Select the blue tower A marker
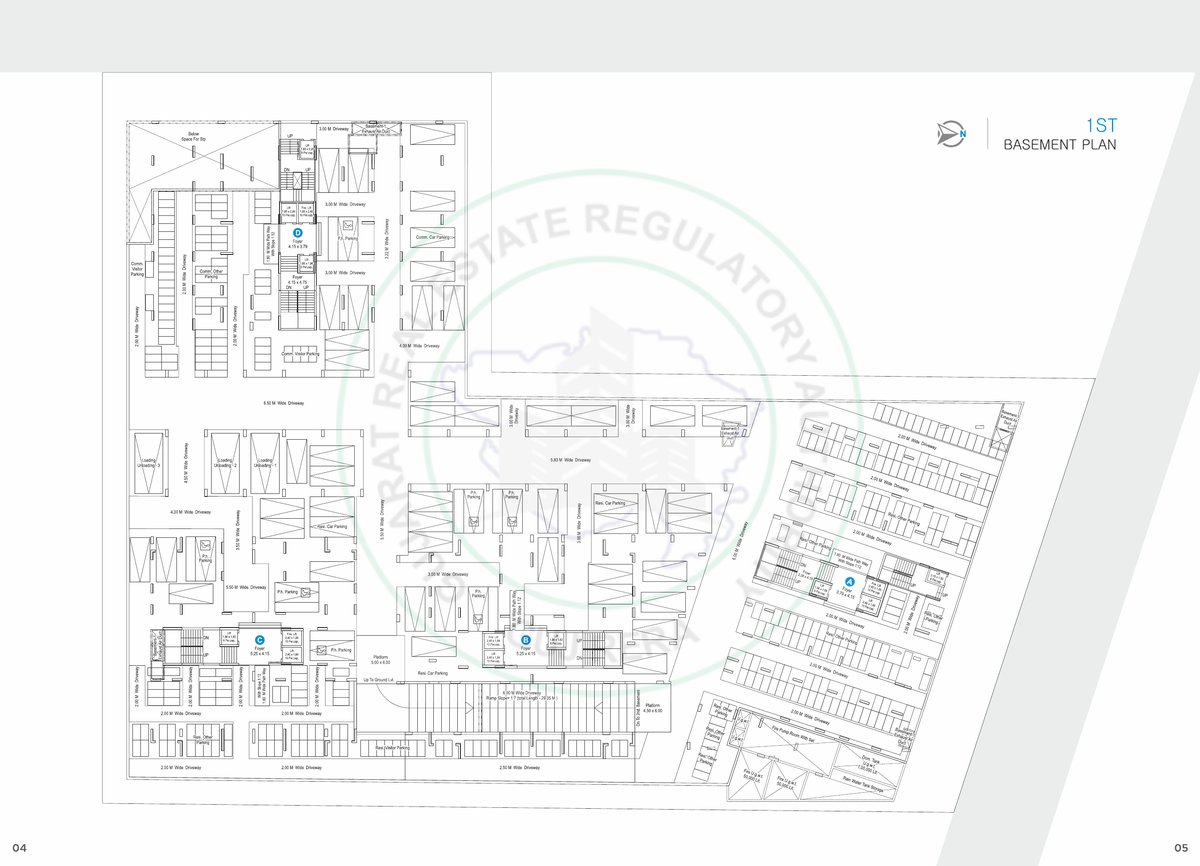Screen dimensions: 1200x866 (x=849, y=581)
